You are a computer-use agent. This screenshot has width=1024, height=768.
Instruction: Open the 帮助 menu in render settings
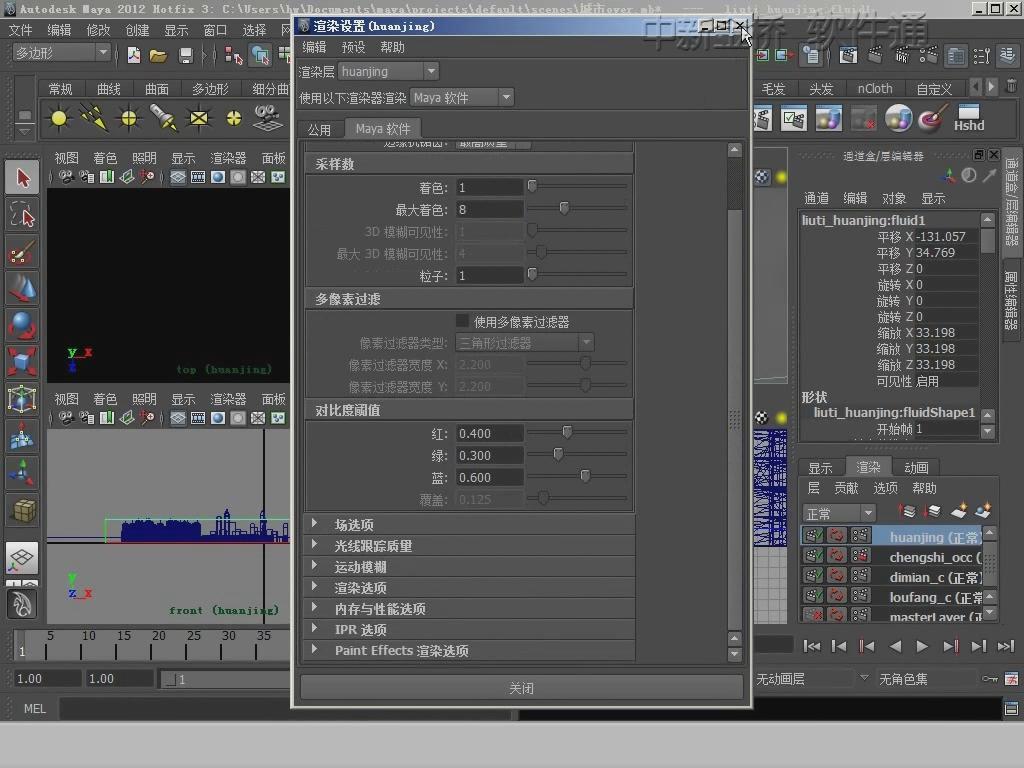392,47
